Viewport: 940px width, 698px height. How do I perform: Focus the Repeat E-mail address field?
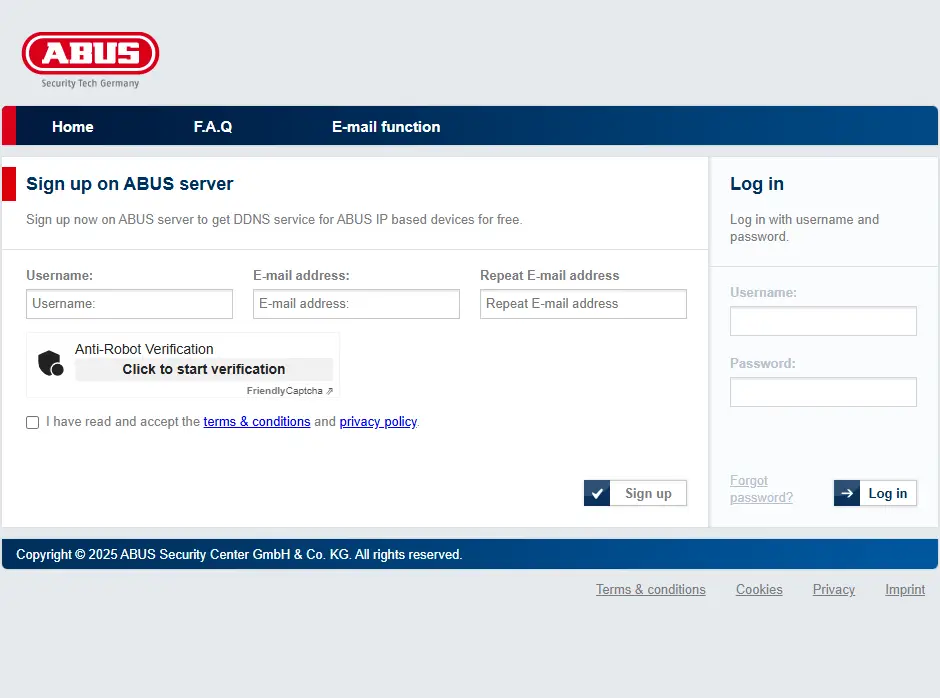[583, 304]
